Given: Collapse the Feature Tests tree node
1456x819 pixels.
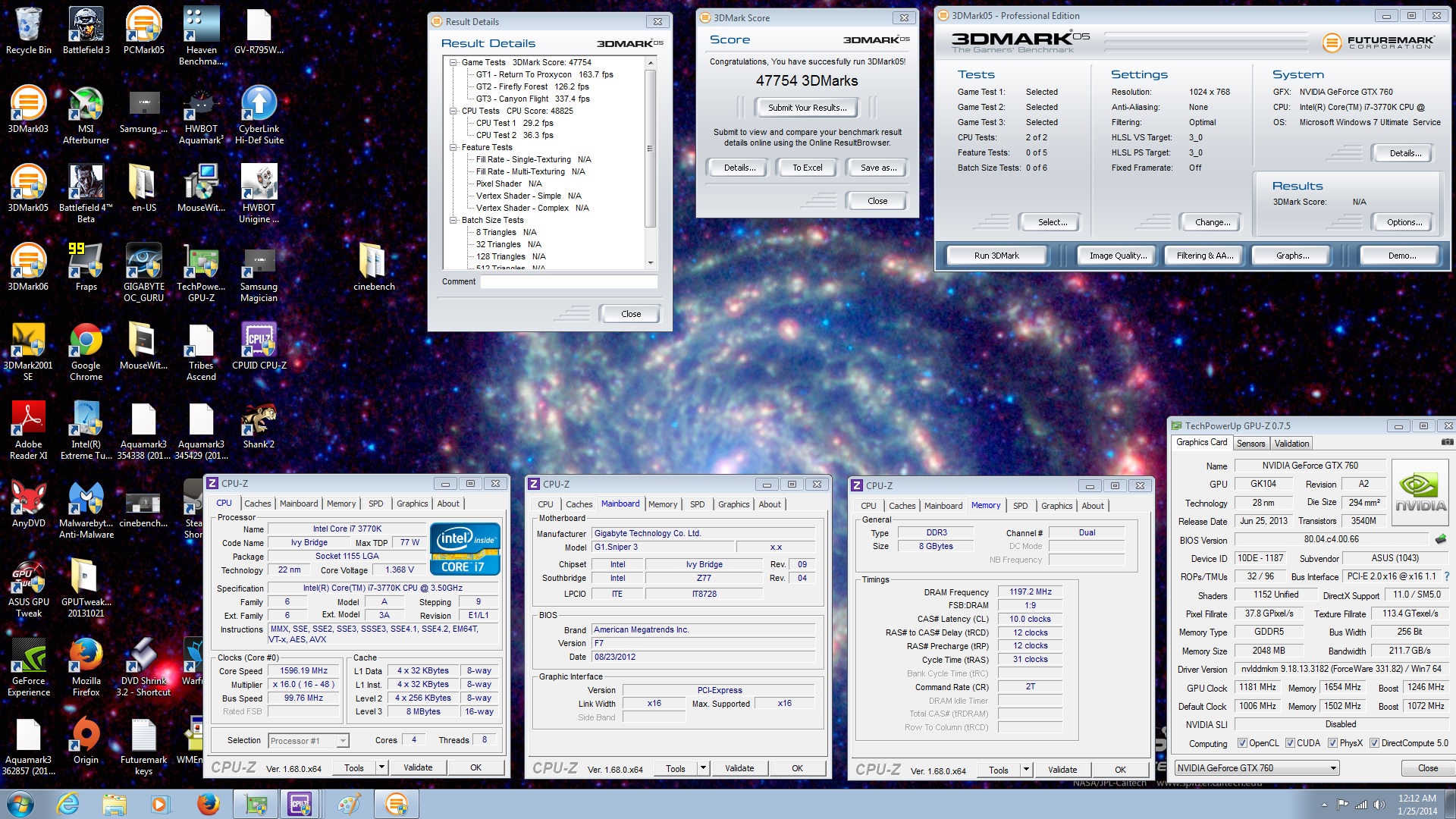Looking at the screenshot, I should (x=453, y=147).
